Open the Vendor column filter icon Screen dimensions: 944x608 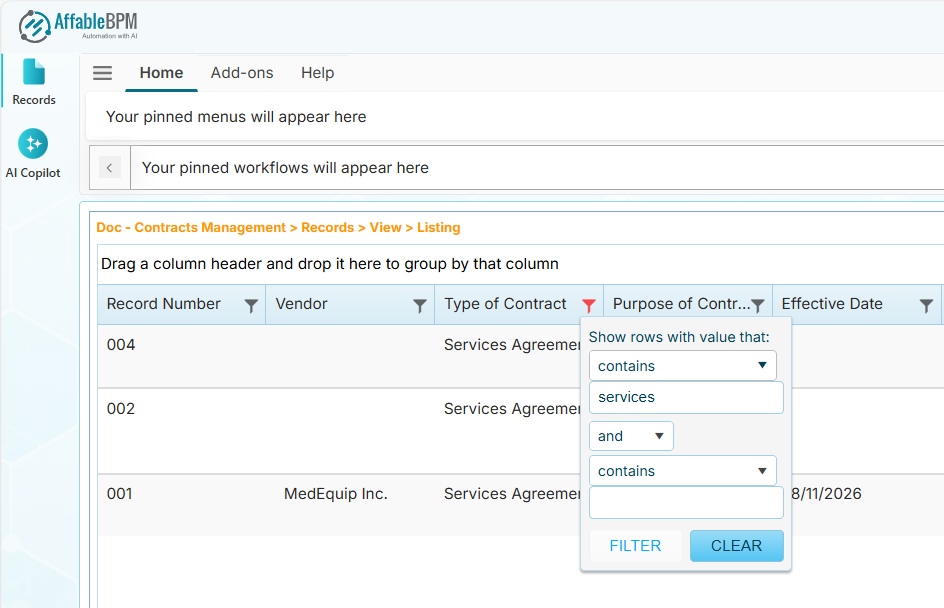[420, 306]
